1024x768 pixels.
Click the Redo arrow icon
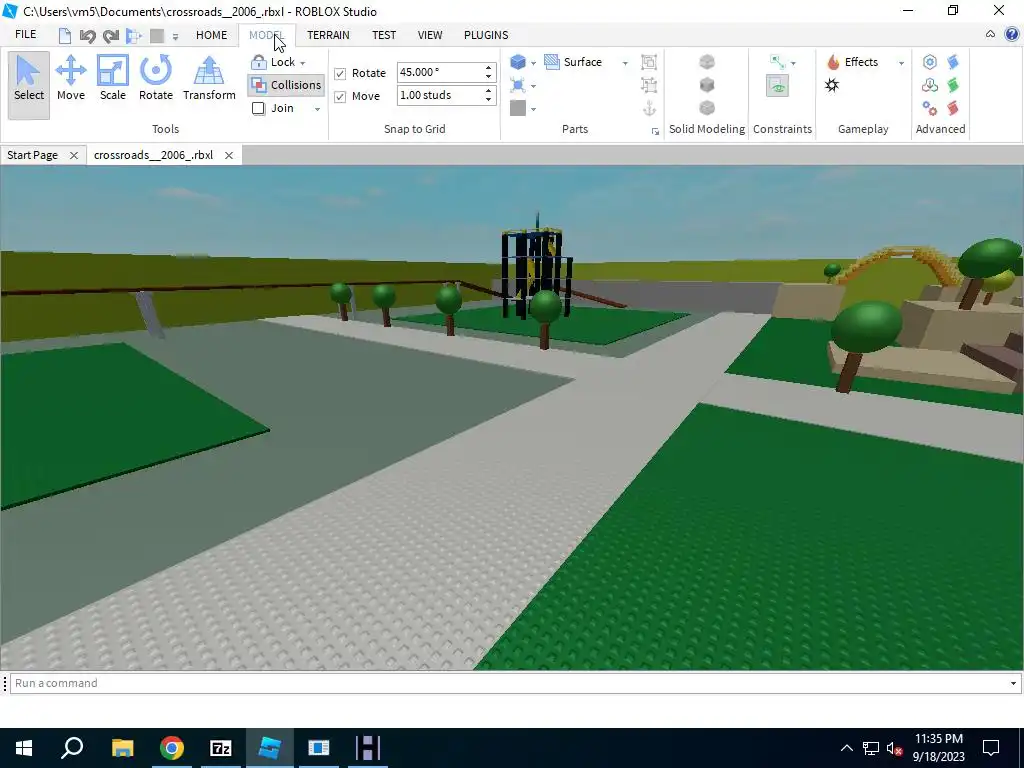coord(111,35)
